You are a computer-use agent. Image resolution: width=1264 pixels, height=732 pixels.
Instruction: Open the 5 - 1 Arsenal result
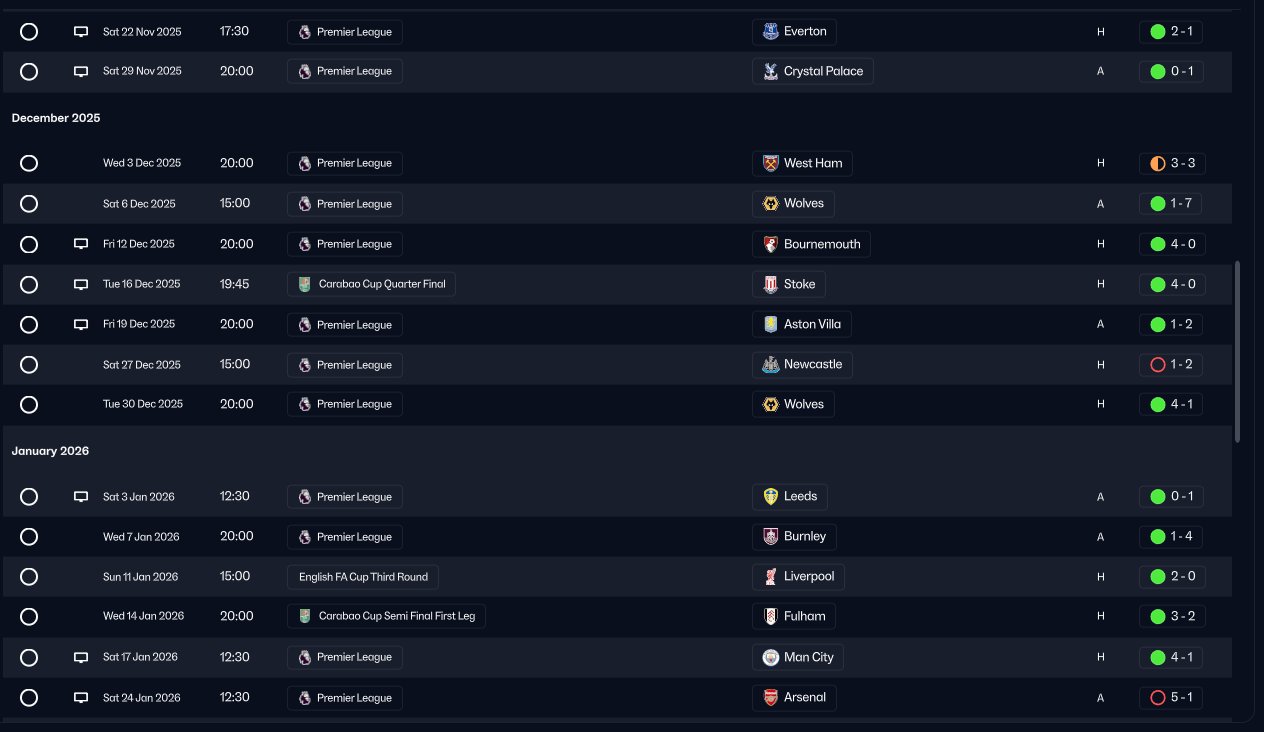[1172, 697]
